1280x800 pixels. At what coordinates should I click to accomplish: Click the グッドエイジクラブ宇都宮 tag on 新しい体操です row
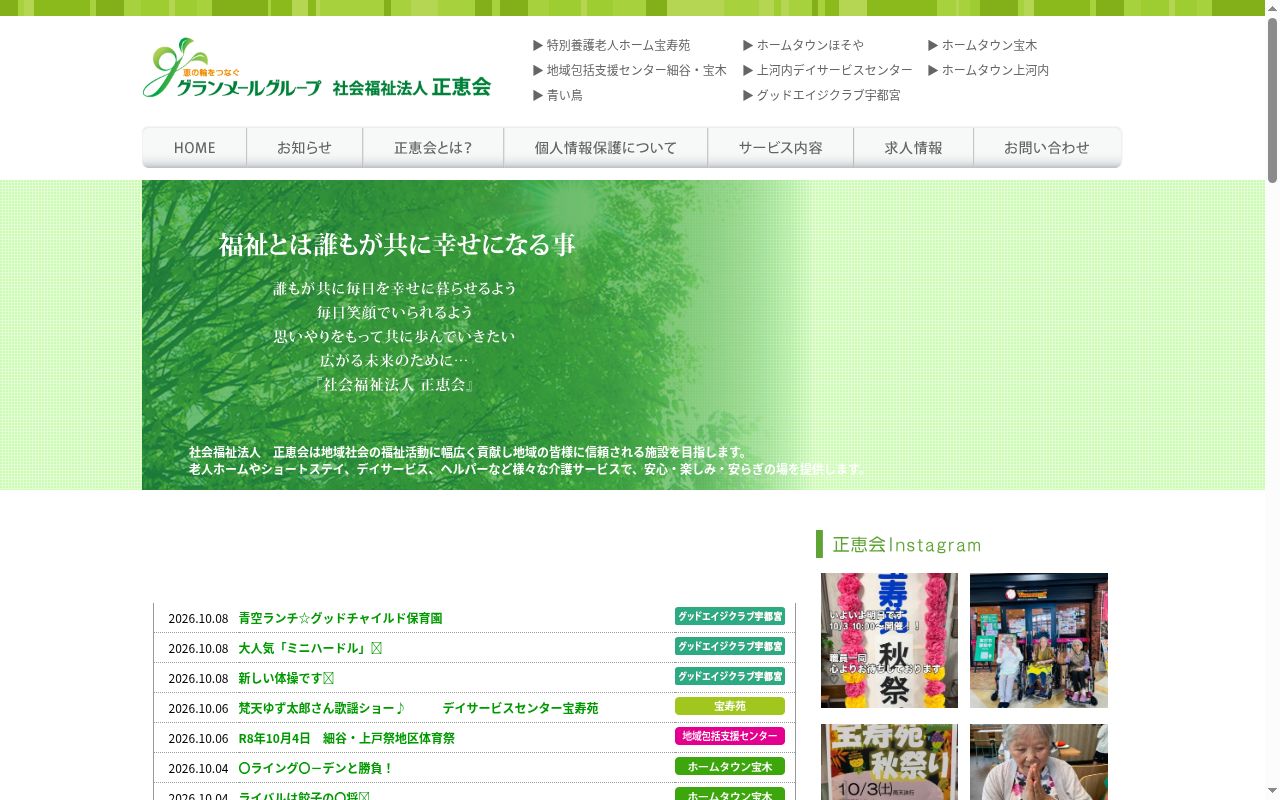coord(730,676)
